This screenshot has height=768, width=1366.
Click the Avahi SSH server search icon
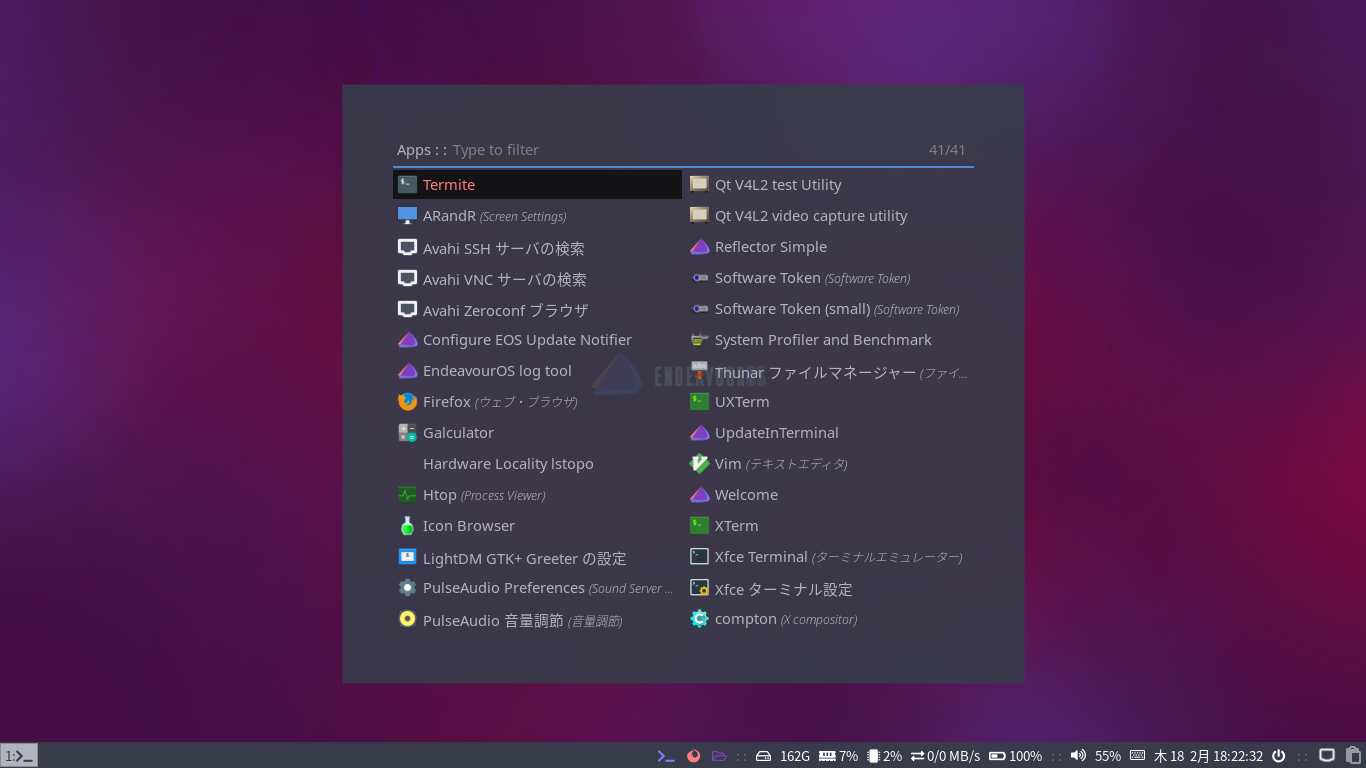407,247
